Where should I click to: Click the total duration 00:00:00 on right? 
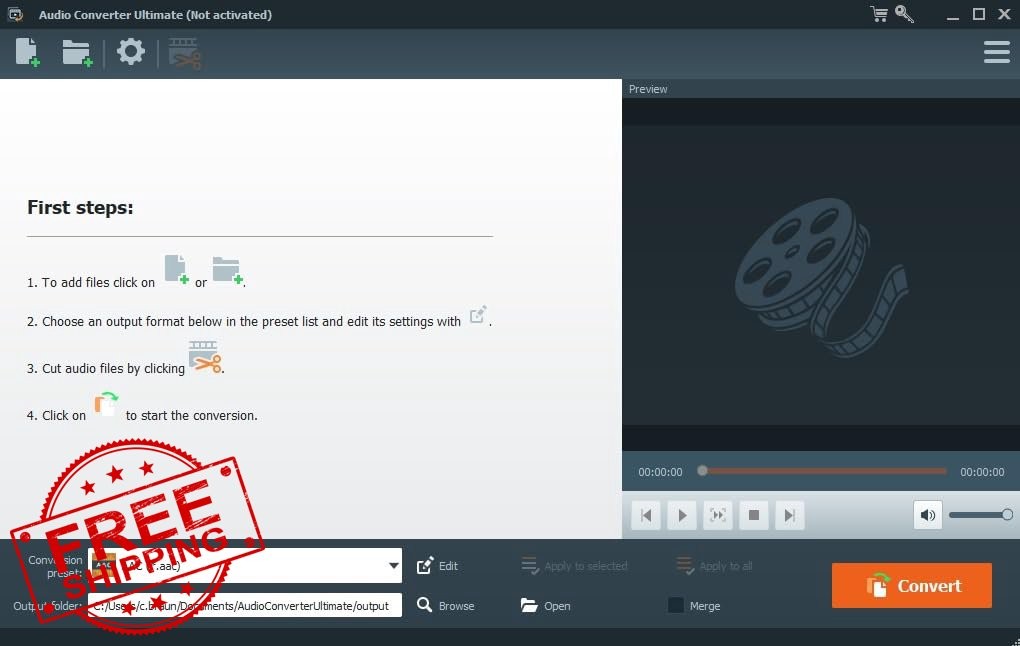tap(982, 472)
